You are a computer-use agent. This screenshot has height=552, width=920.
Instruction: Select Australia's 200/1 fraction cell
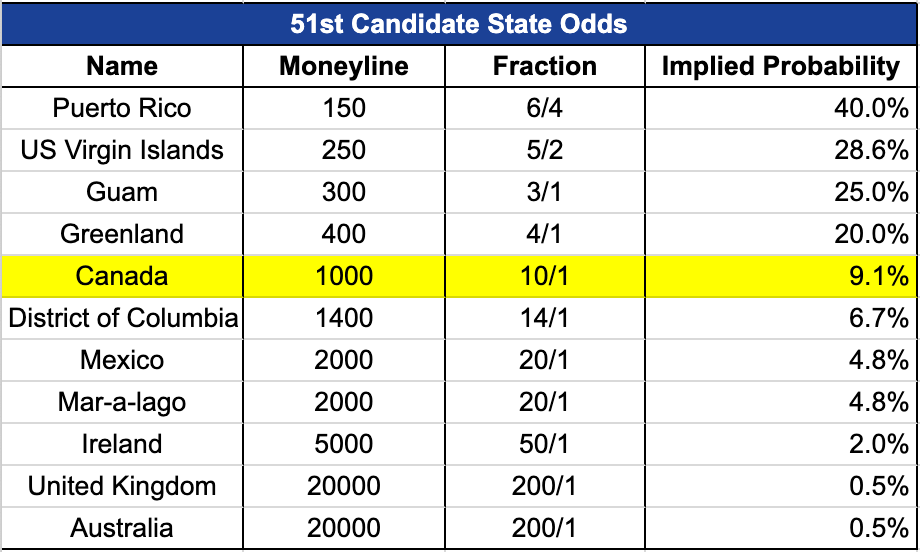pos(544,528)
